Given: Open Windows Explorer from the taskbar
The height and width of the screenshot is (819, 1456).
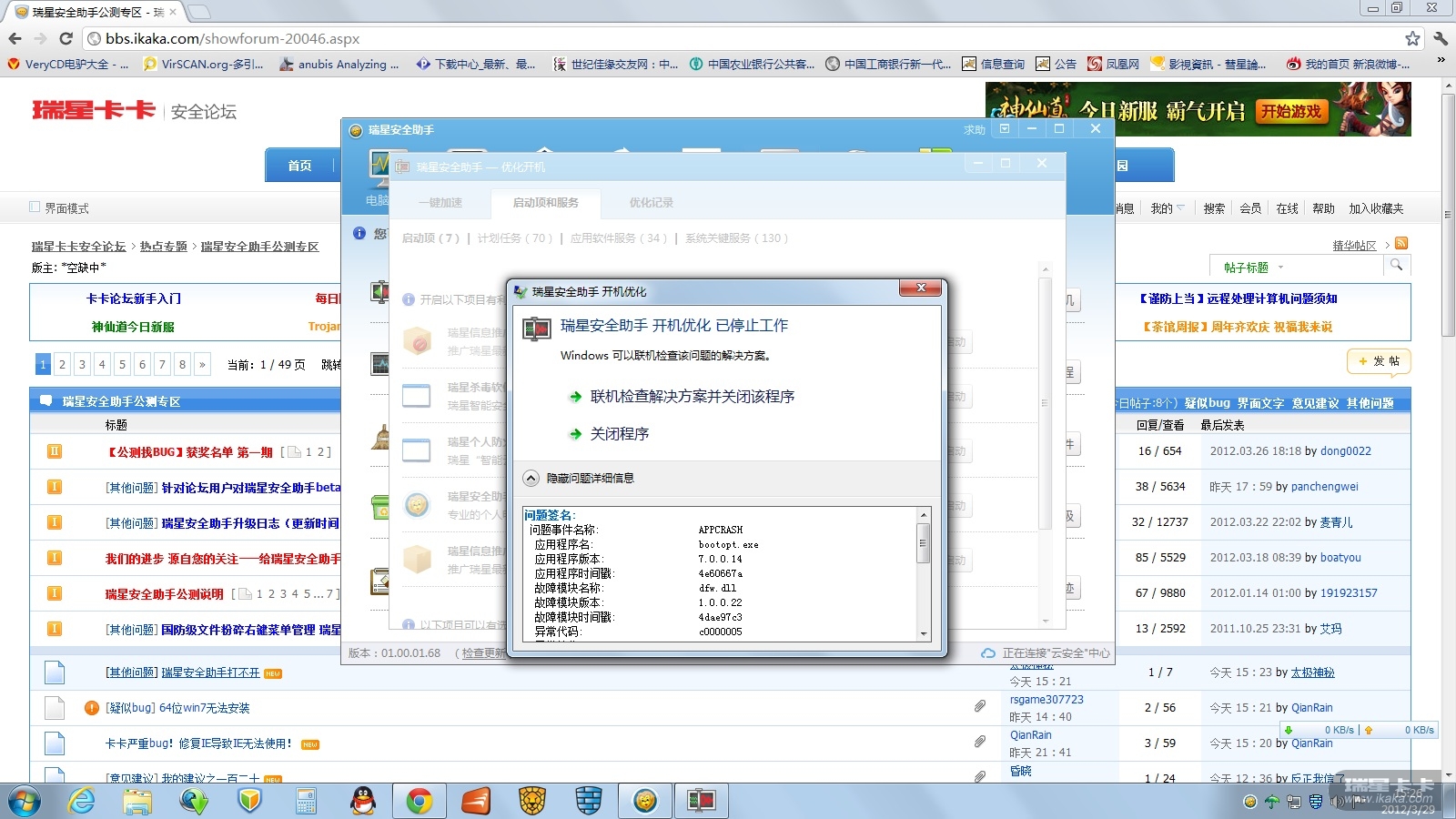Looking at the screenshot, I should [137, 801].
